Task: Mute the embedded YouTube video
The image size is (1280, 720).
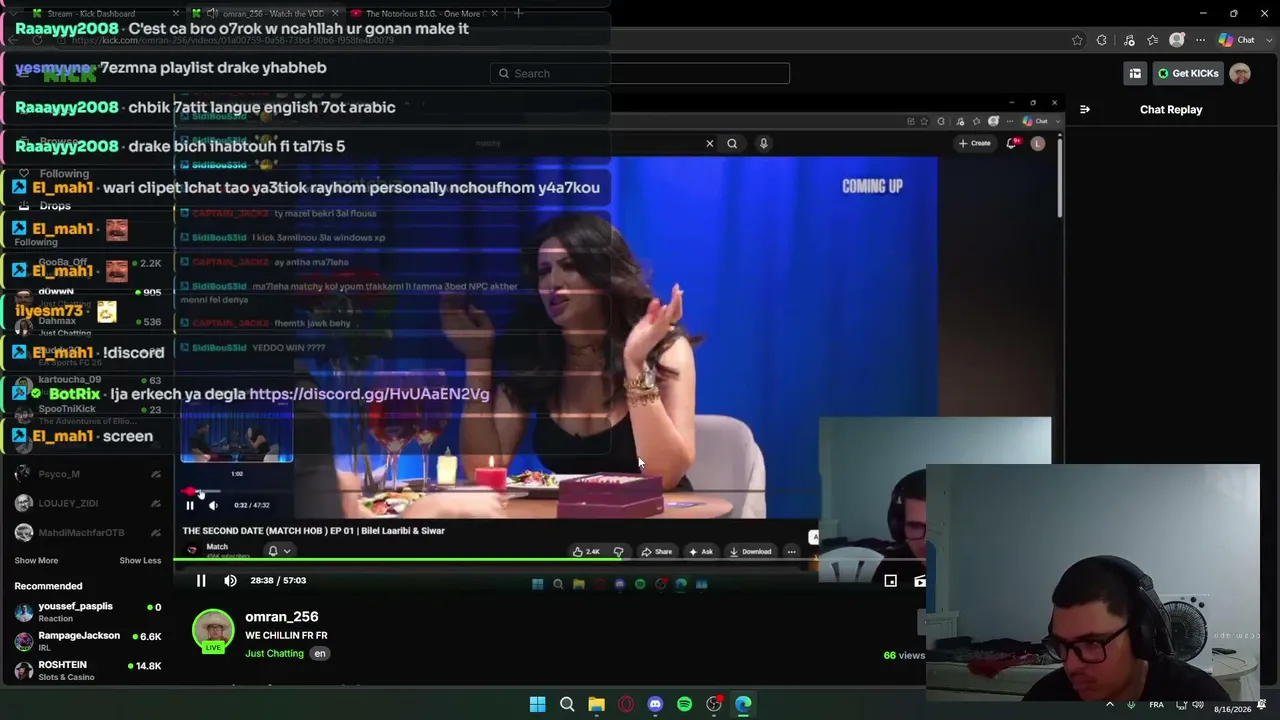Action: (x=212, y=505)
